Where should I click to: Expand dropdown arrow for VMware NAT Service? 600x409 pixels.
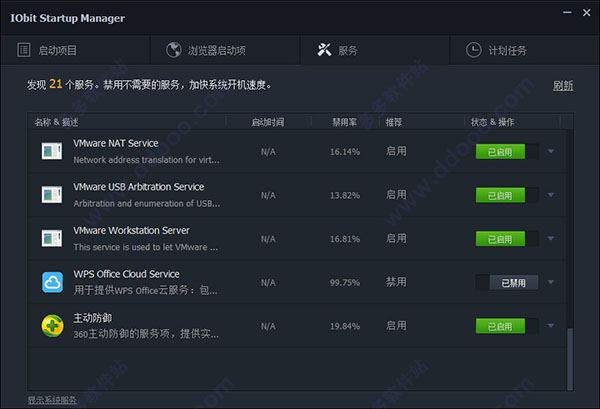point(551,152)
